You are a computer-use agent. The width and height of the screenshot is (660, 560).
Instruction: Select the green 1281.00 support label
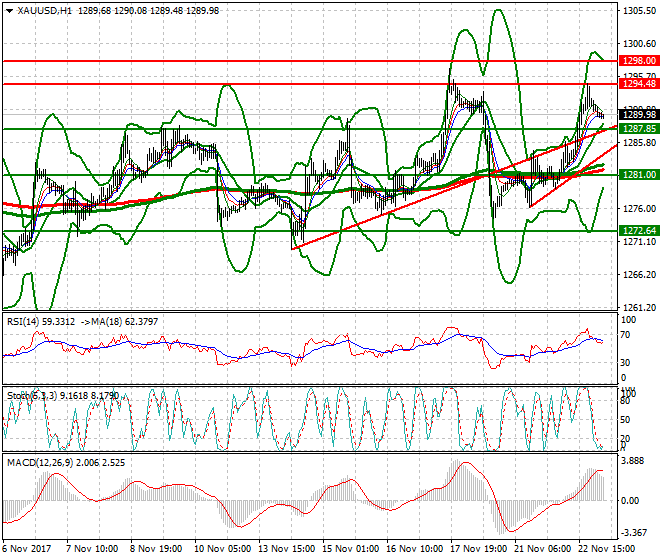coord(638,175)
